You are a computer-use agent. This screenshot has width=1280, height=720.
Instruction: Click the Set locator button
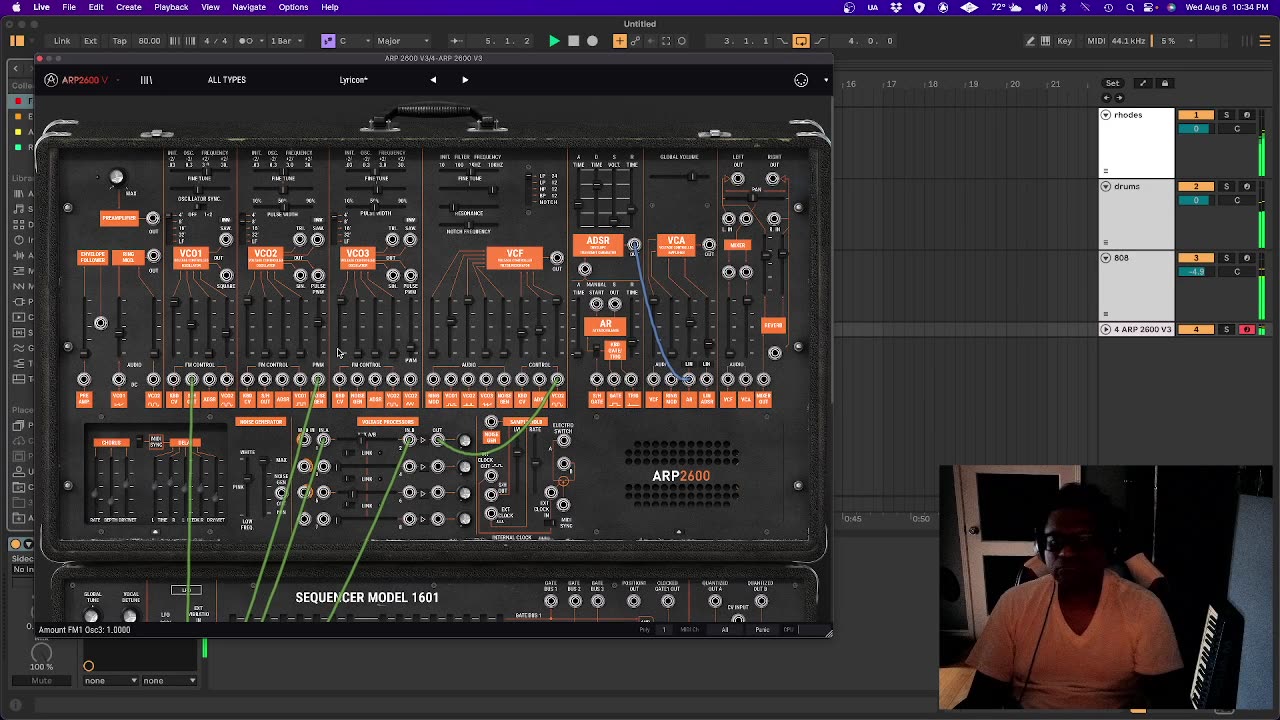coord(1113,83)
